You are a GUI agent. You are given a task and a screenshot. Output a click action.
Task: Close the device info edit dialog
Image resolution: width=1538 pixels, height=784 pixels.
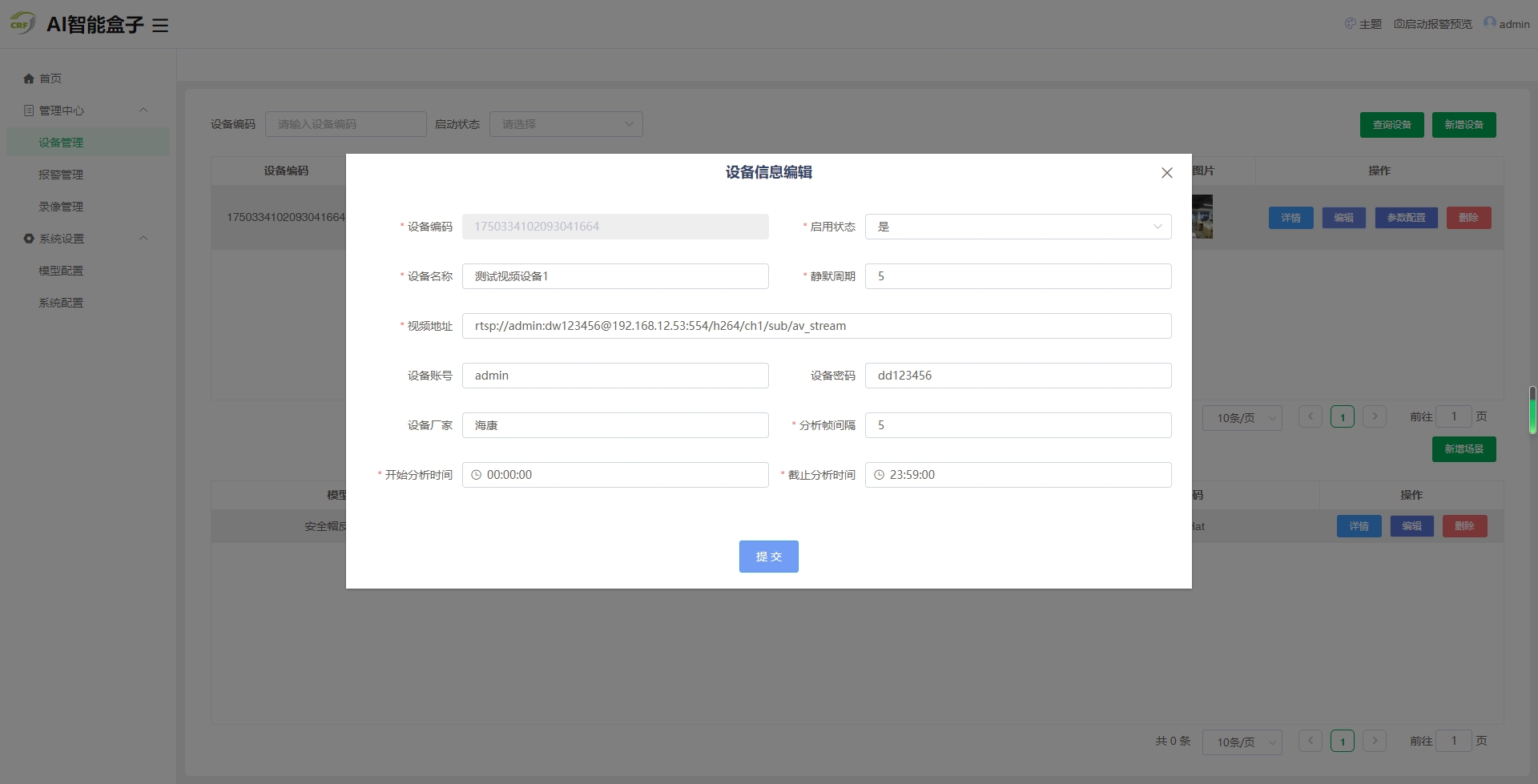click(x=1166, y=173)
